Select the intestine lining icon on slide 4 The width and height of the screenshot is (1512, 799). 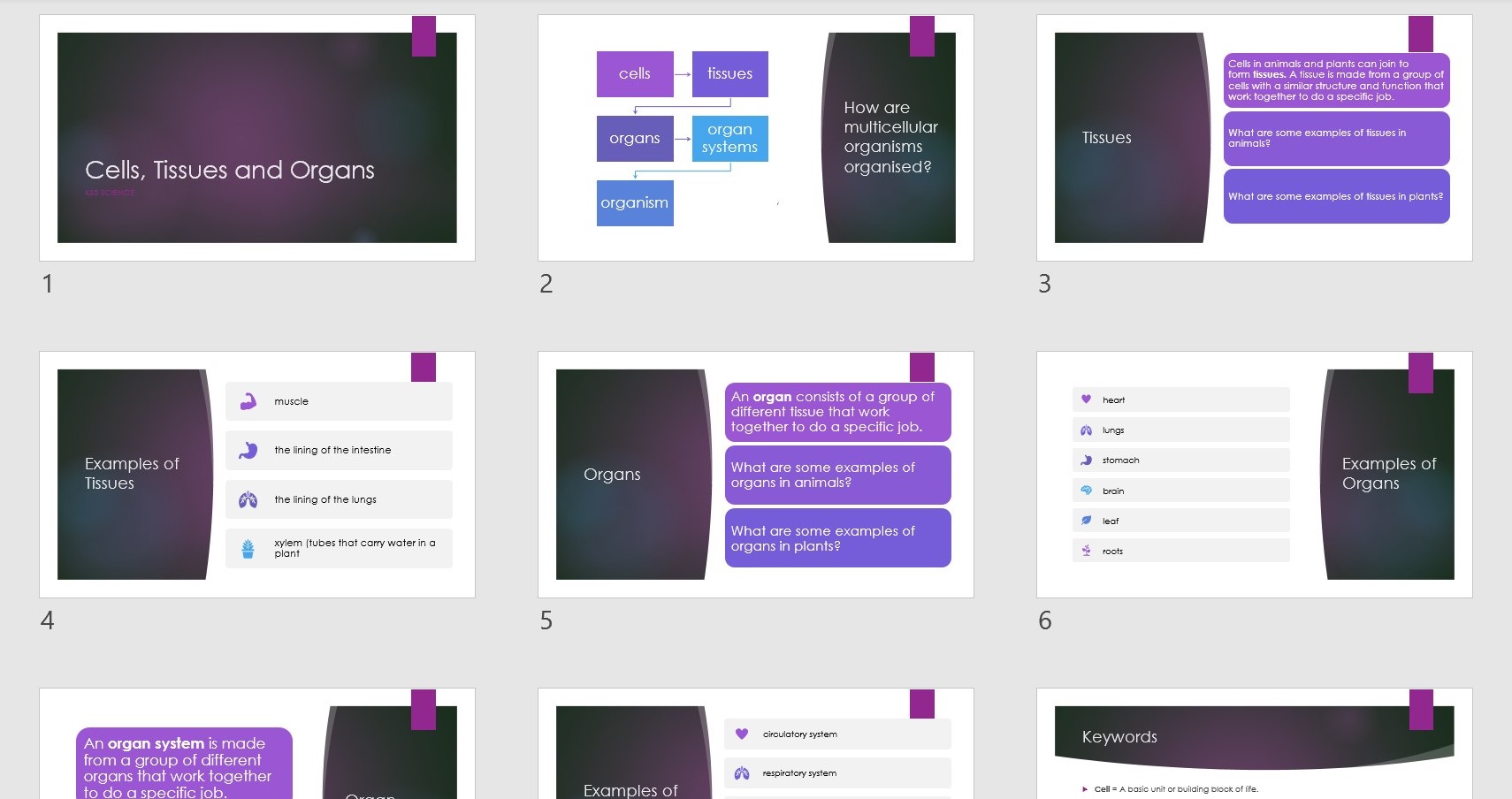pos(249,450)
